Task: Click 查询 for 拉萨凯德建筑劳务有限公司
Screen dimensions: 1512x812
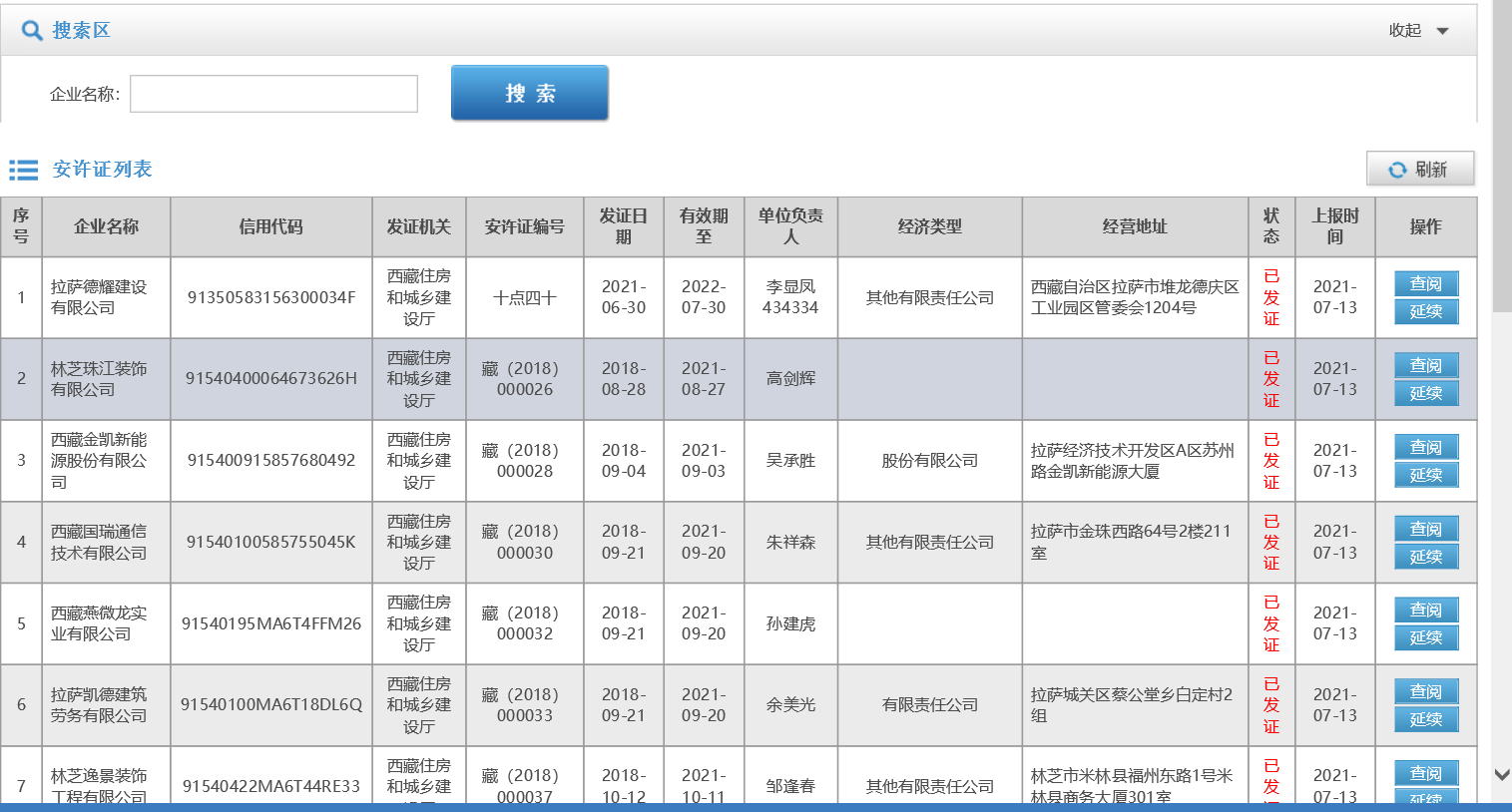Action: click(1425, 691)
